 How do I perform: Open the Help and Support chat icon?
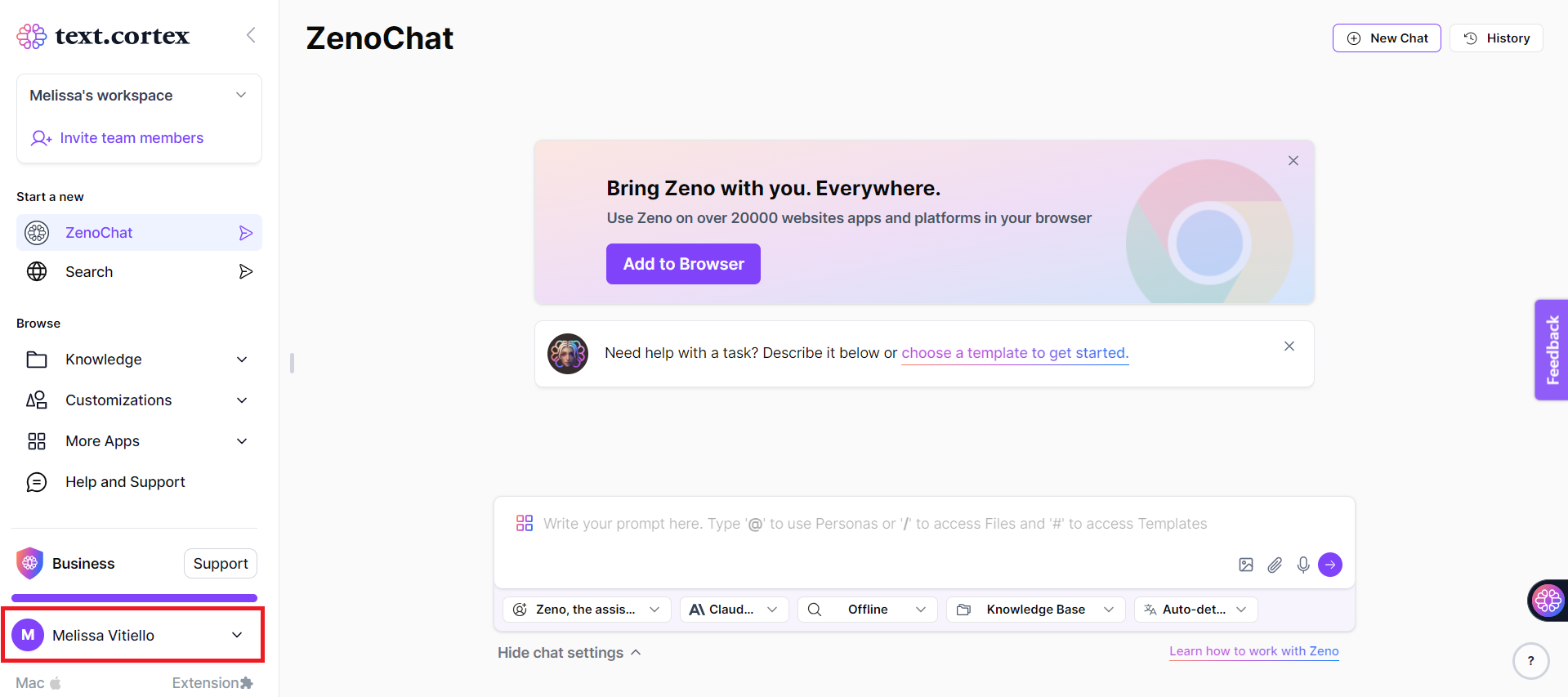pyautogui.click(x=36, y=482)
